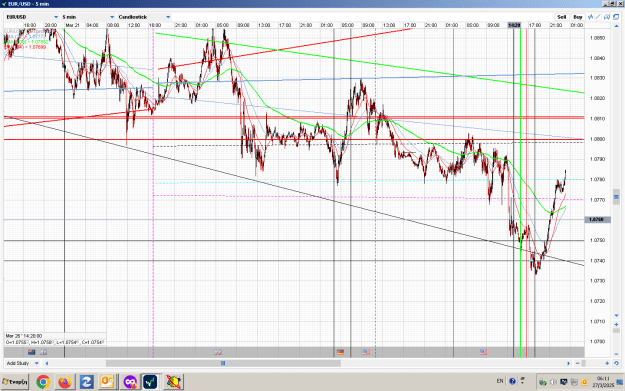Open Outlook from taskbar
625x391 pixels.
(x=107, y=382)
